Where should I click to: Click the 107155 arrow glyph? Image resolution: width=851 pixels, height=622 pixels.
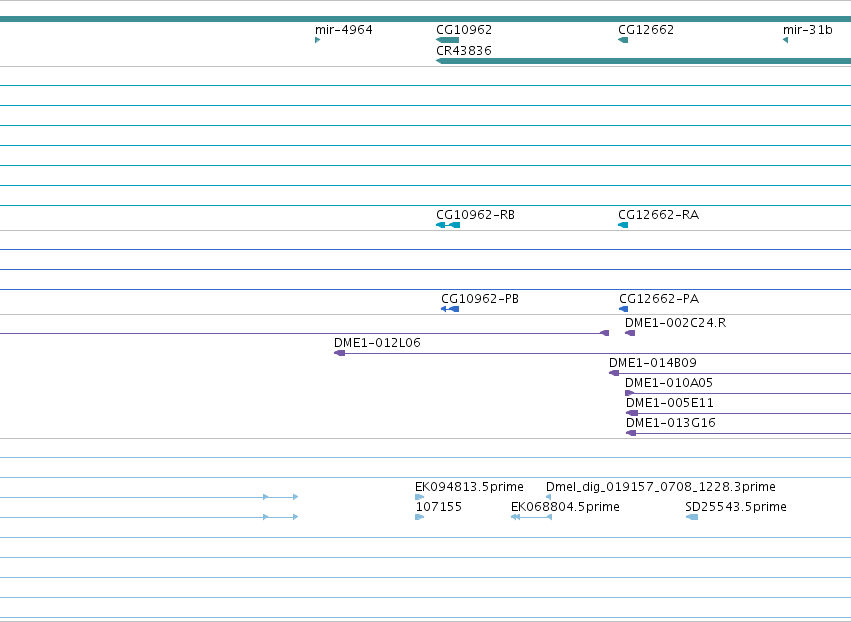tap(420, 517)
